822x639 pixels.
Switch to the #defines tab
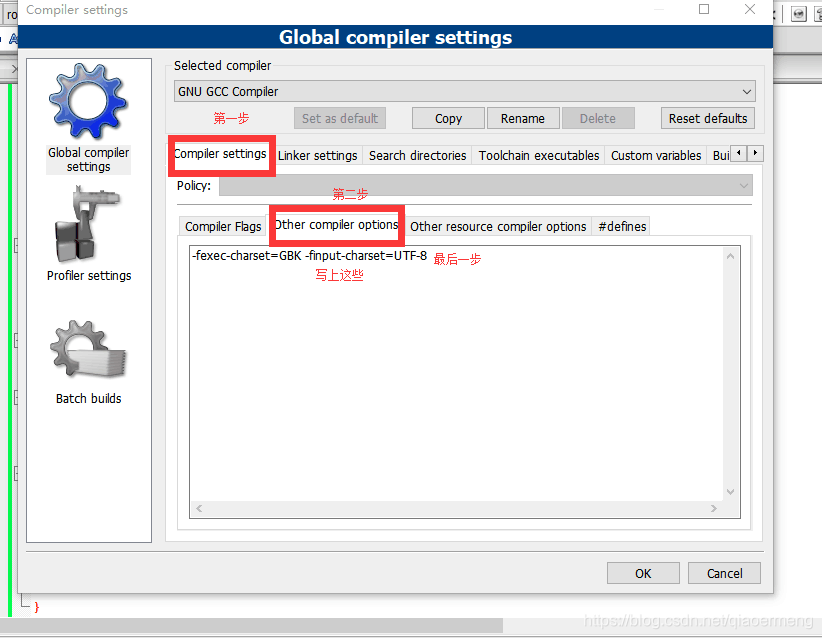pos(620,227)
